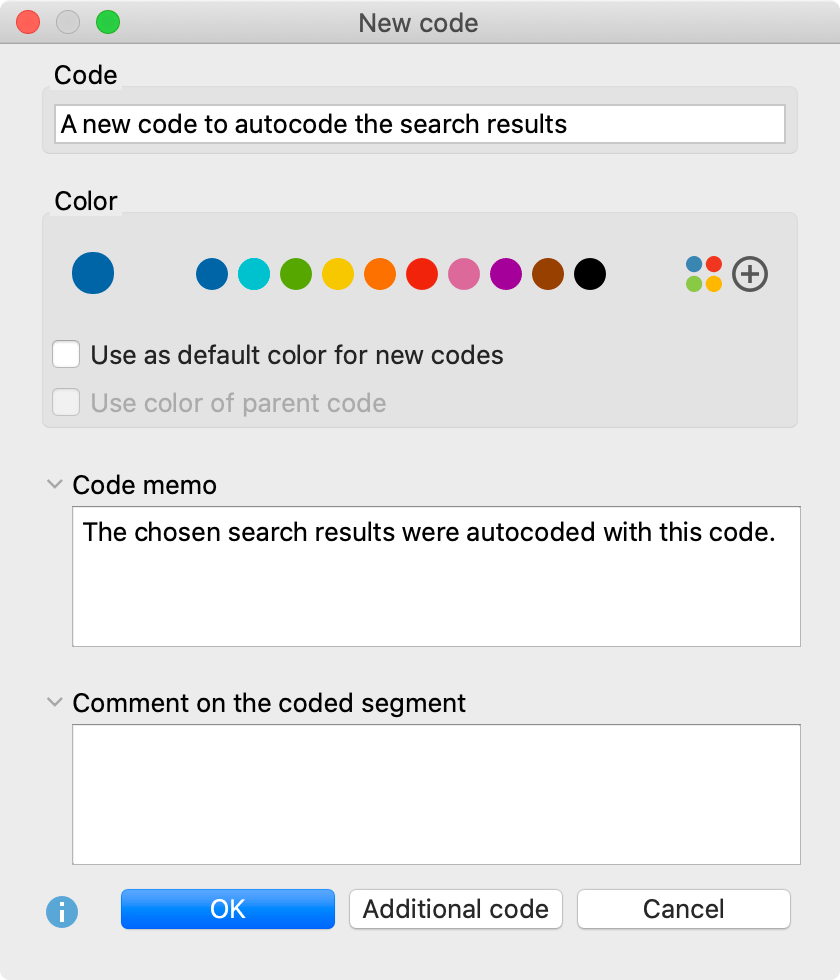Image resolution: width=840 pixels, height=980 pixels.
Task: Click the large current color preview circle
Action: tap(93, 273)
